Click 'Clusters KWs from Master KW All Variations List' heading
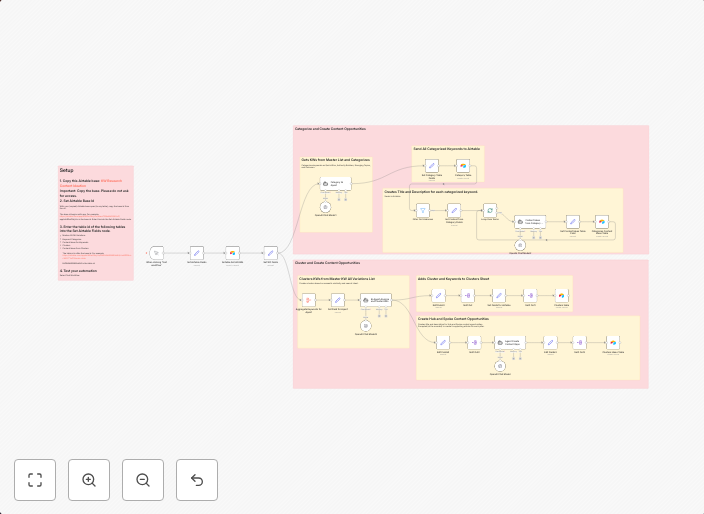Image resolution: width=704 pixels, height=514 pixels. point(337,279)
